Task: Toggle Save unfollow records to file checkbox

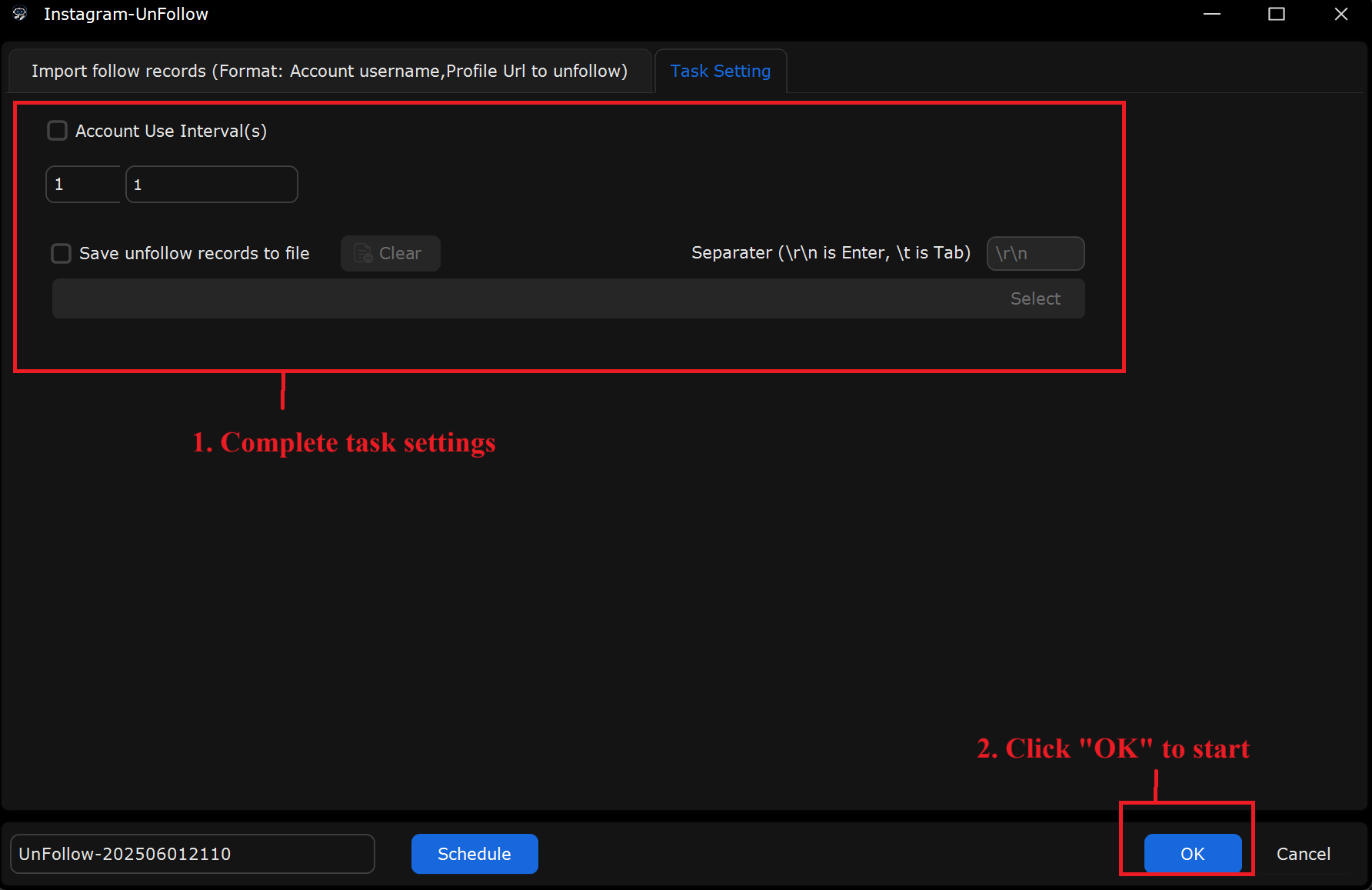Action: click(x=61, y=253)
